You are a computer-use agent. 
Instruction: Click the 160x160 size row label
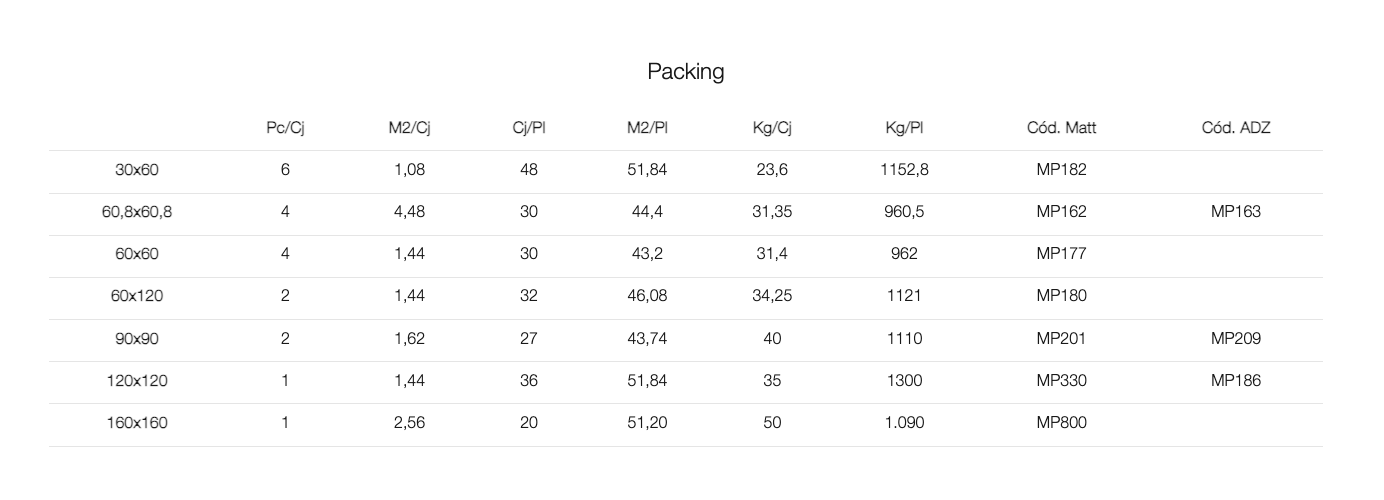click(137, 423)
